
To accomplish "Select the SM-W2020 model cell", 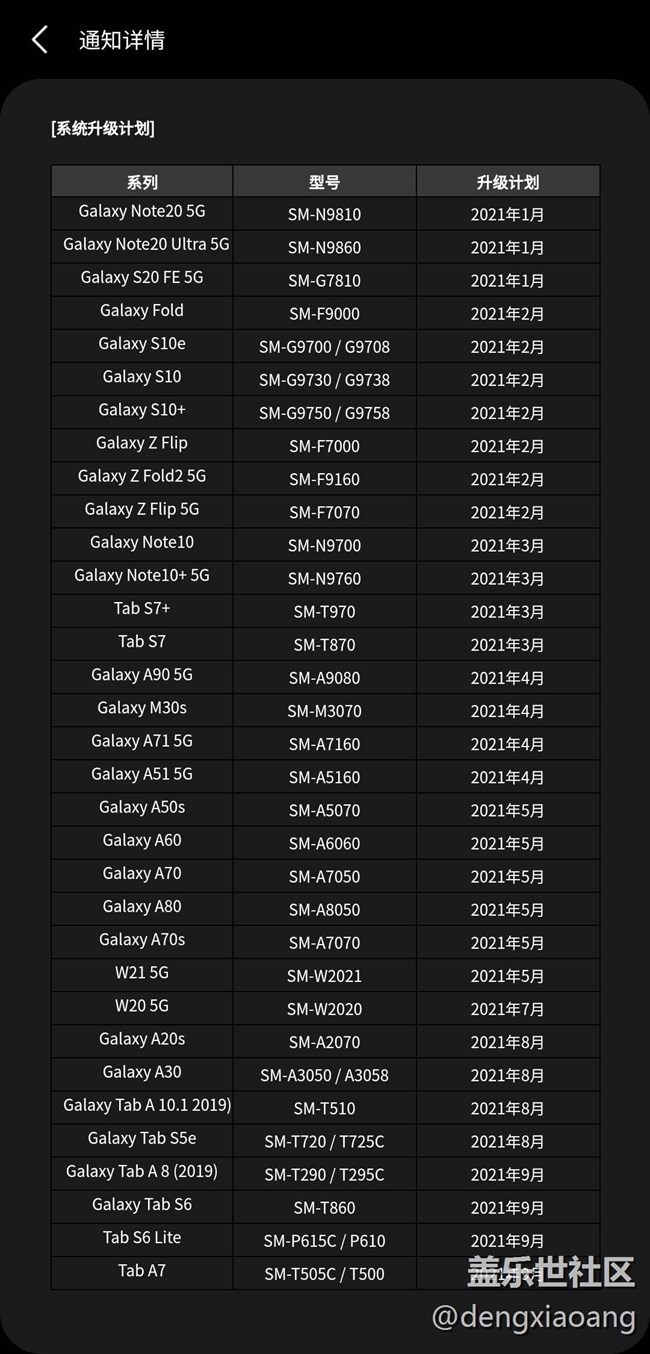I will 325,1009.
